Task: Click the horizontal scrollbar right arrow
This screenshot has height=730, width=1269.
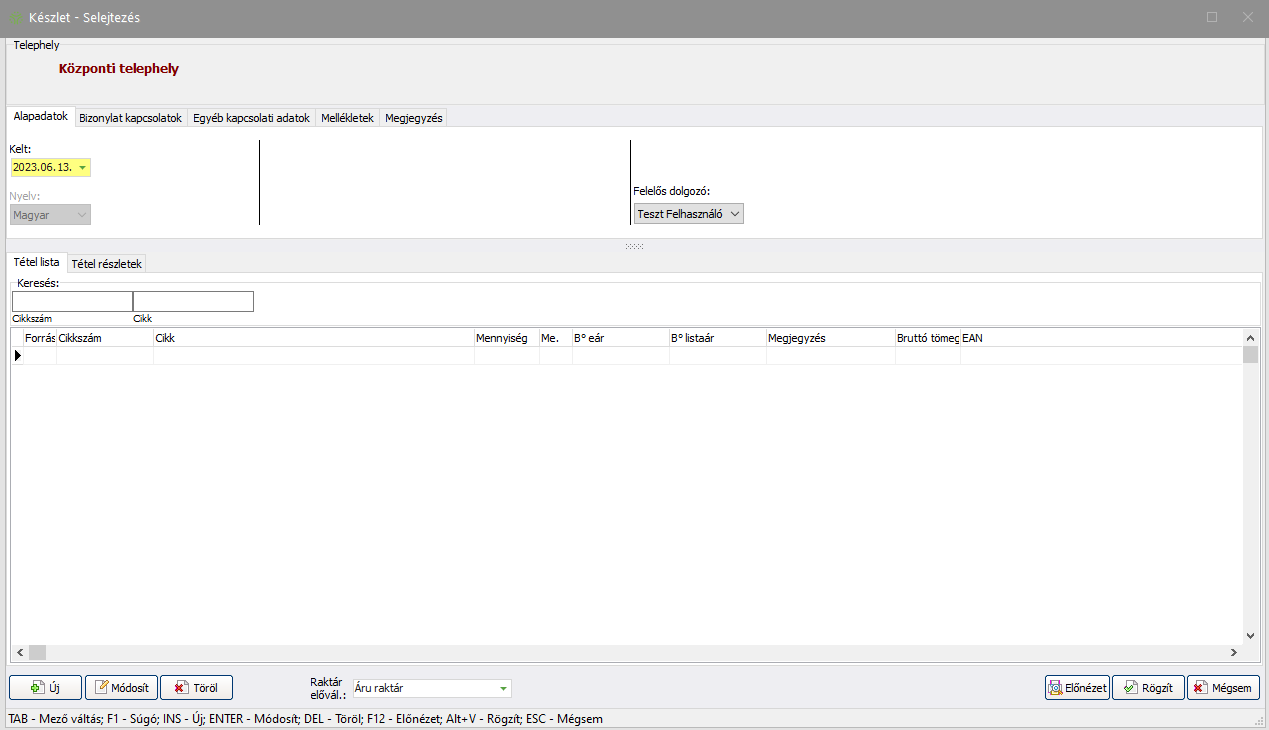Action: click(x=1234, y=652)
